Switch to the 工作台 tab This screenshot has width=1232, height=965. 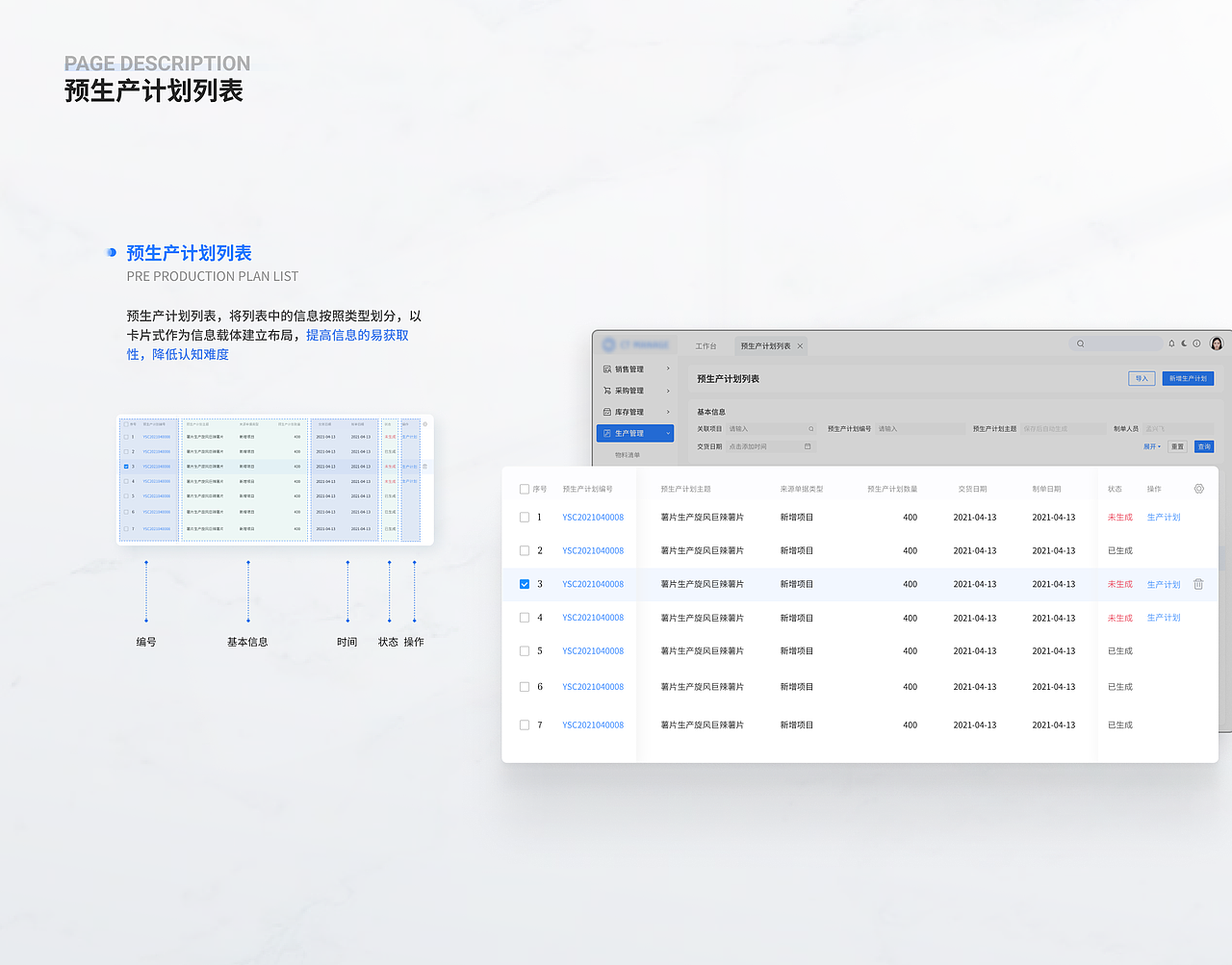click(x=707, y=344)
